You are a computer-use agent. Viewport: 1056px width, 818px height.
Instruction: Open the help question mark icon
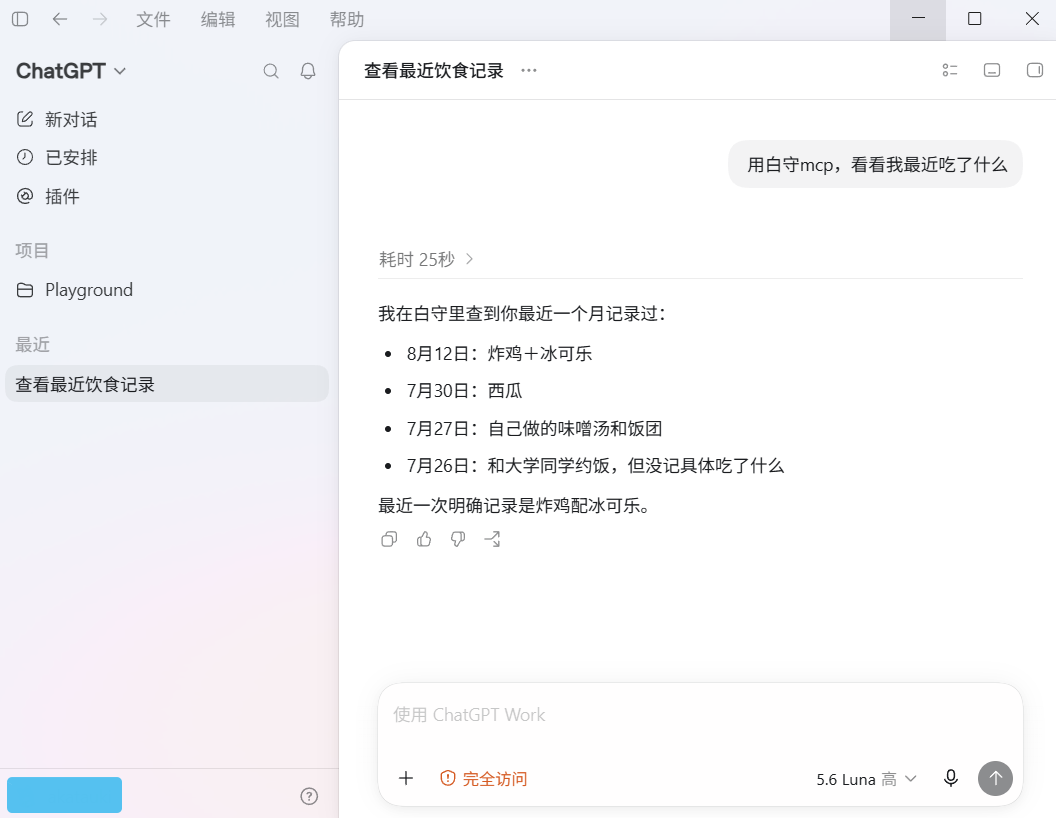click(309, 796)
